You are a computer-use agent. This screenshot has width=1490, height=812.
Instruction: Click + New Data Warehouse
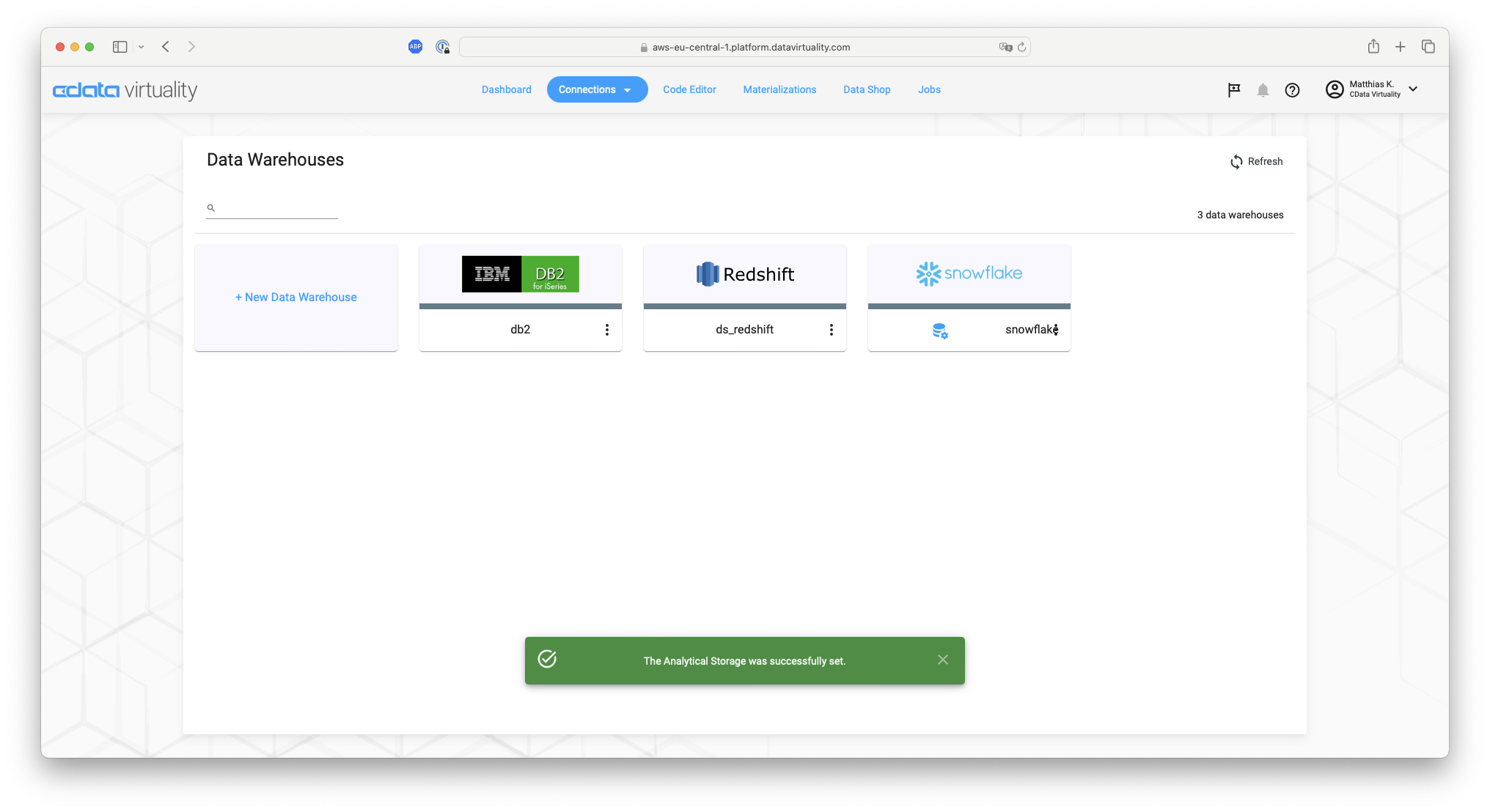296,297
